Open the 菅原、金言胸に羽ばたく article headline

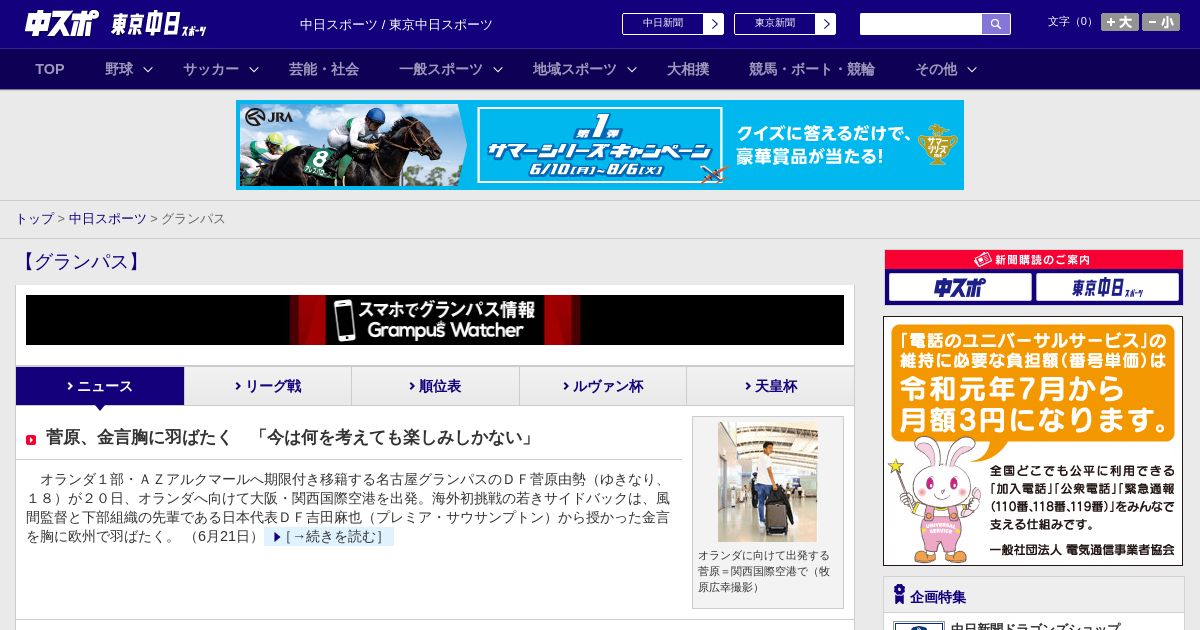pyautogui.click(x=290, y=438)
